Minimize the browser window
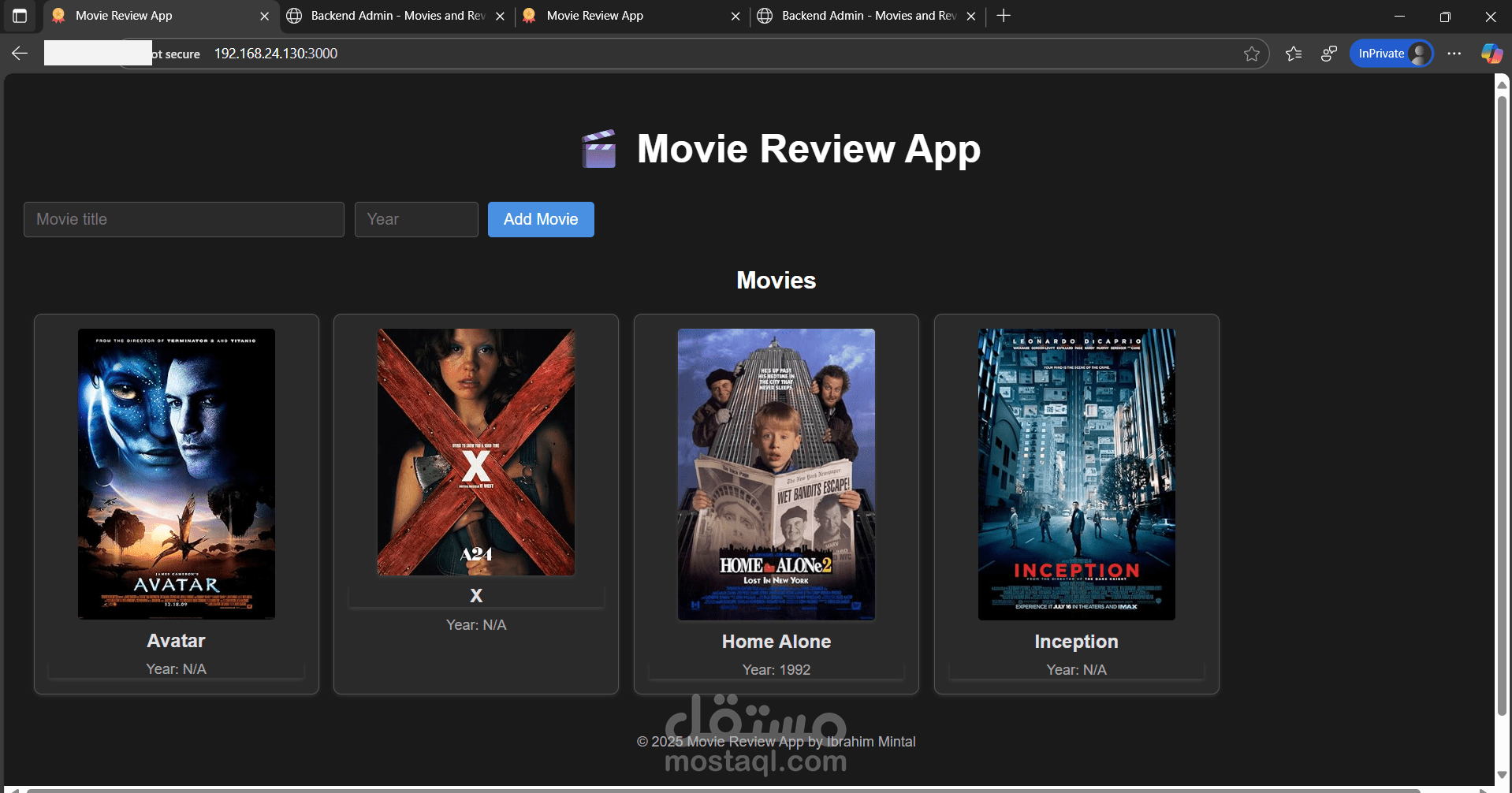Screen dimensions: 1512x793 point(1400,16)
